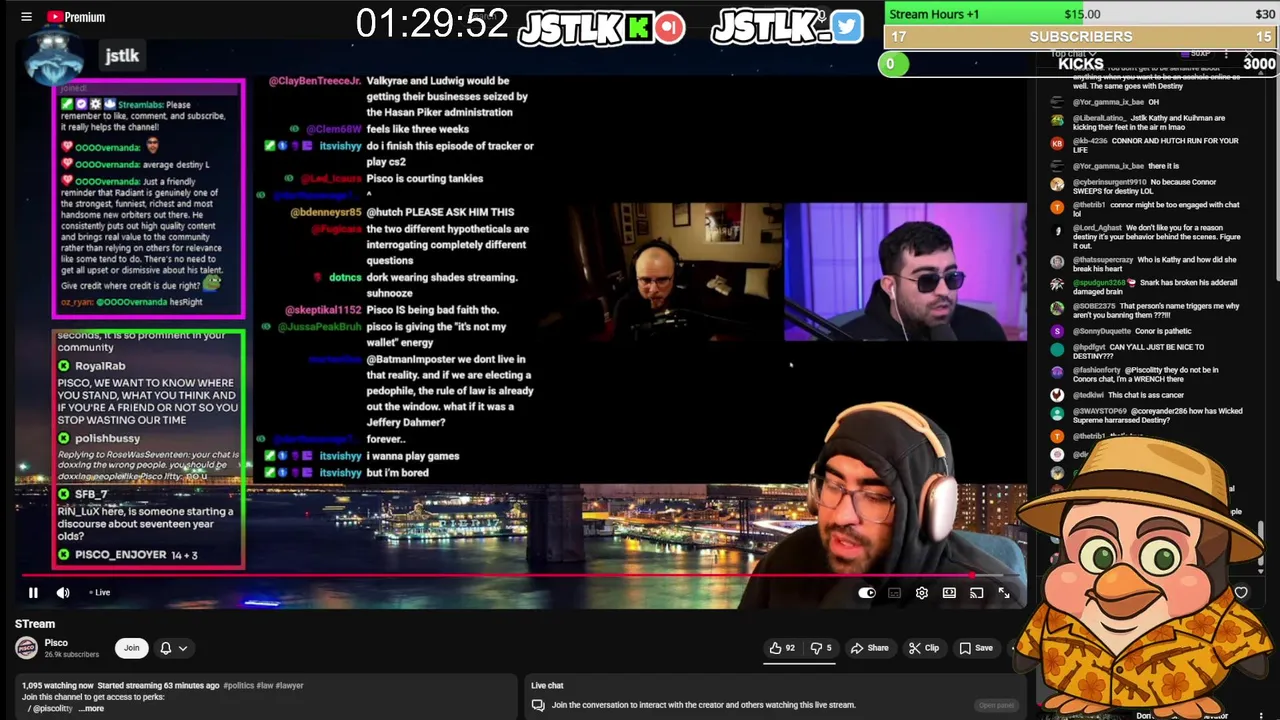
Task: Toggle the notification bell for Pisco
Action: 166,648
